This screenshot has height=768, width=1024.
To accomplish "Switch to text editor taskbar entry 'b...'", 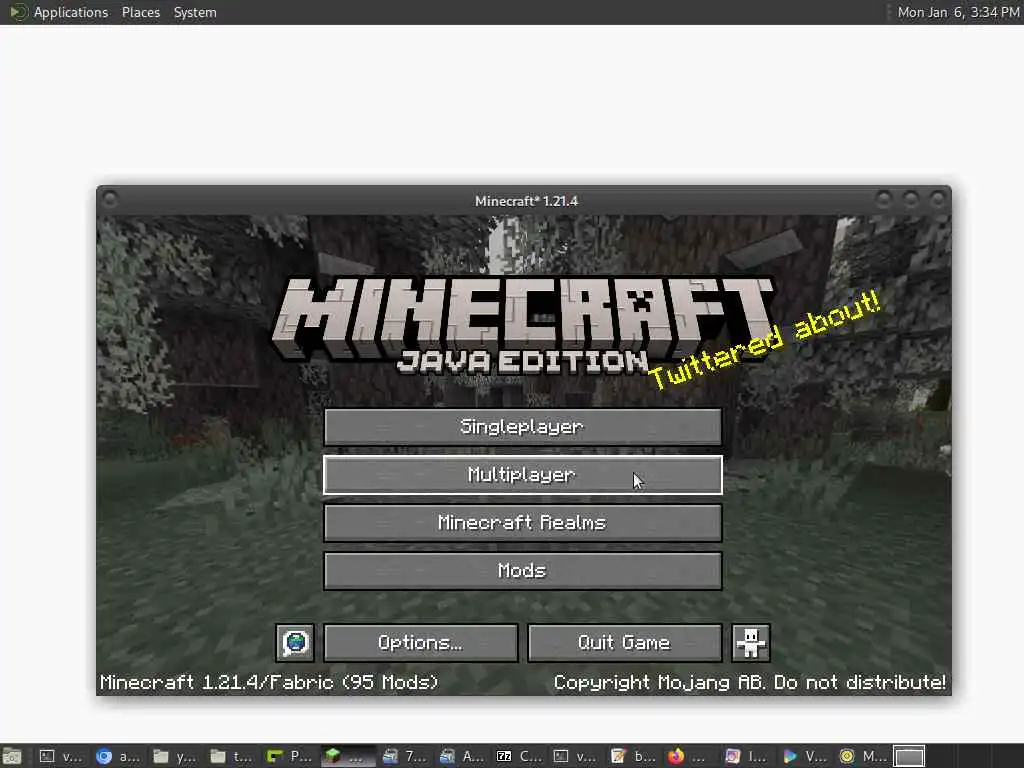I will (x=633, y=756).
